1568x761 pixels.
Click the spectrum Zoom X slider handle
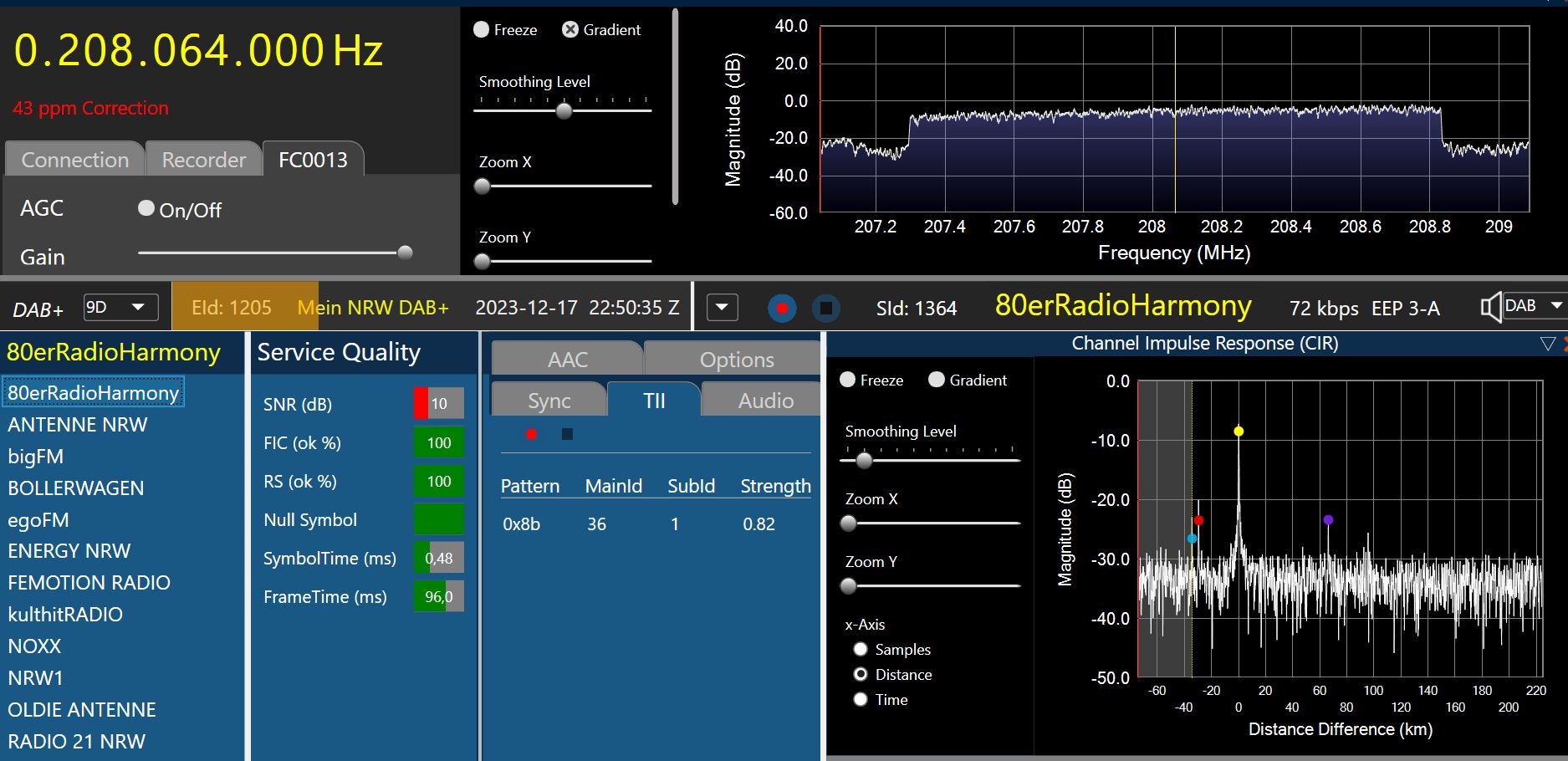click(483, 186)
